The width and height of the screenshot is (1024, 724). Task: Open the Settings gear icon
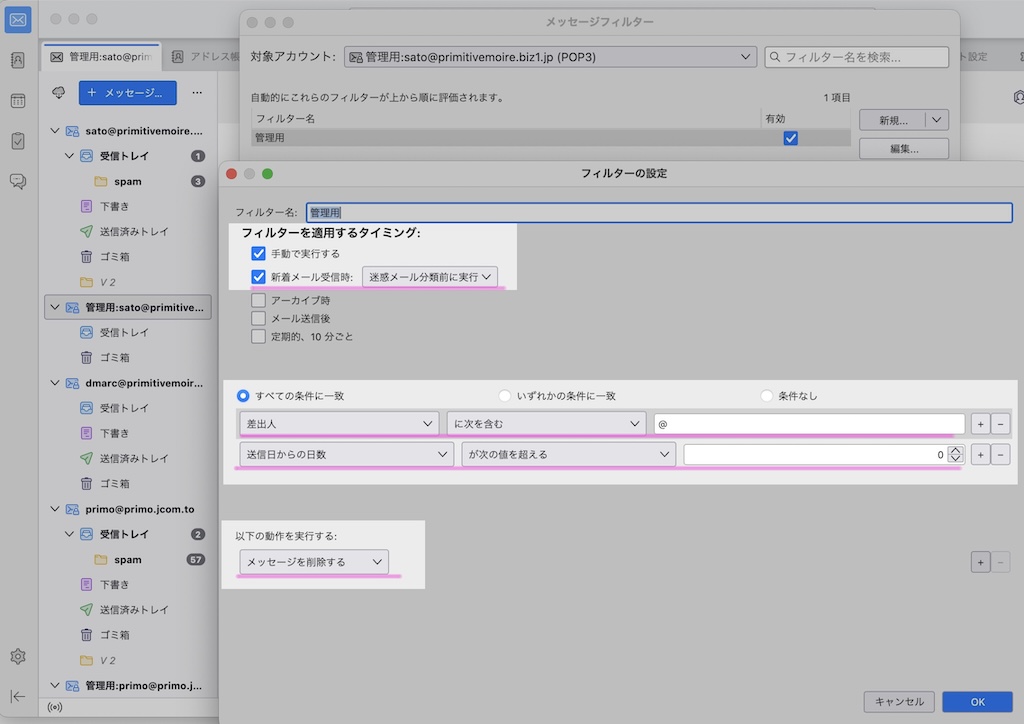click(x=18, y=657)
